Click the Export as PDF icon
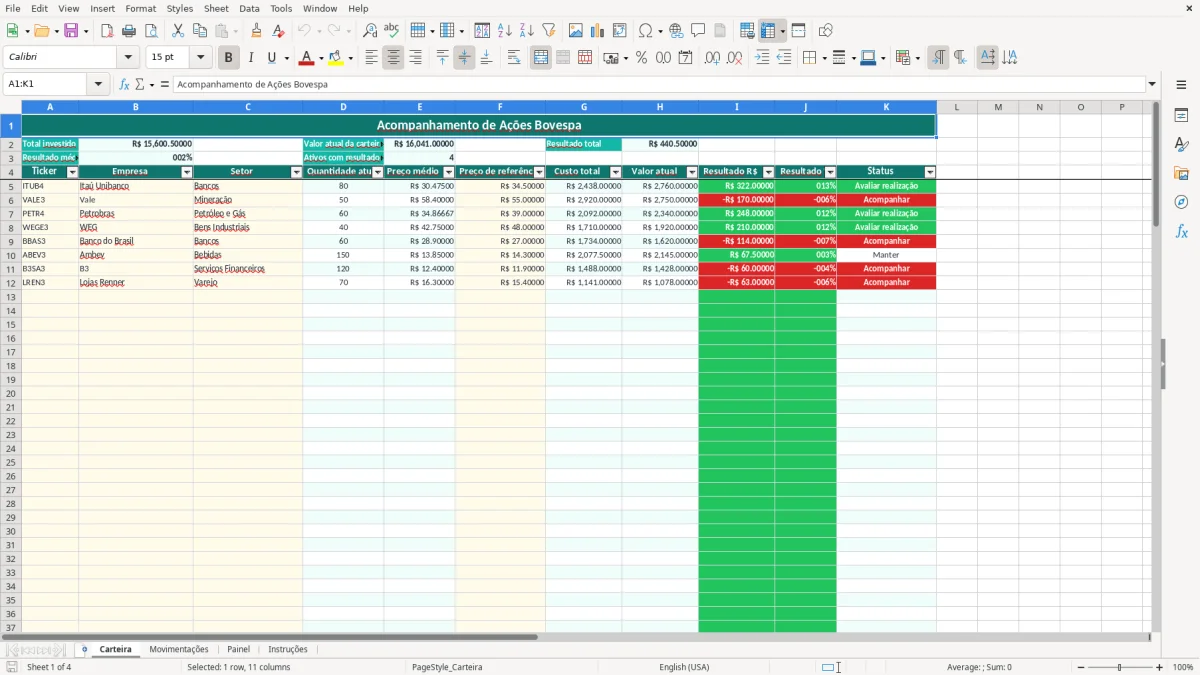1200x675 pixels. [107, 31]
